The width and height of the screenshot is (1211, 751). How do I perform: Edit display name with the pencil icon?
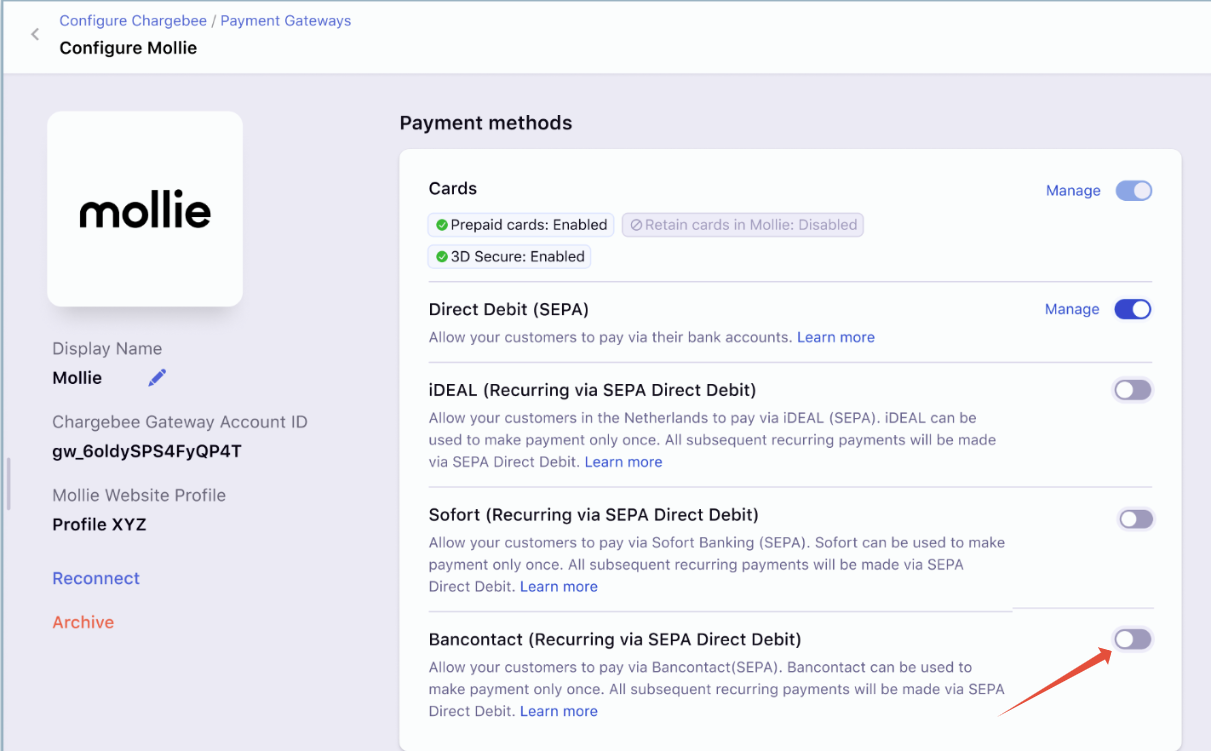pyautogui.click(x=157, y=377)
